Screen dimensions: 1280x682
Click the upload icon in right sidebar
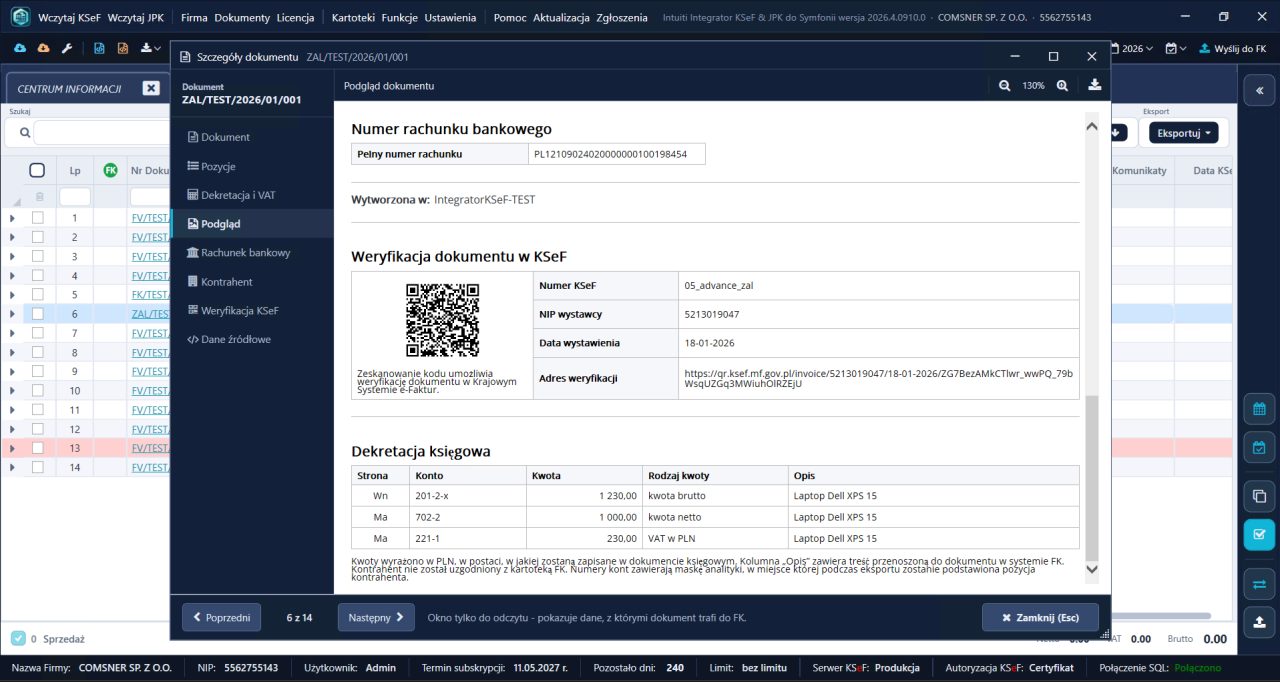1259,622
